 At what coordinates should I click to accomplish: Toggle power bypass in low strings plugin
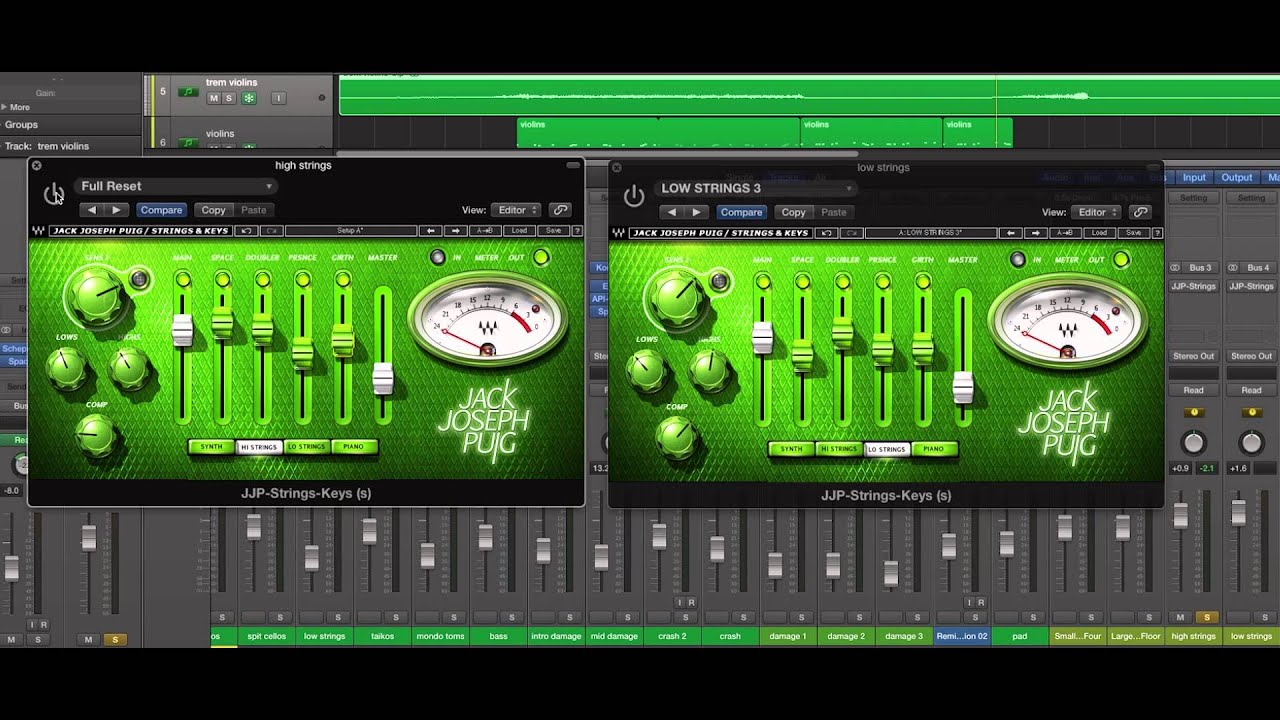tap(634, 196)
